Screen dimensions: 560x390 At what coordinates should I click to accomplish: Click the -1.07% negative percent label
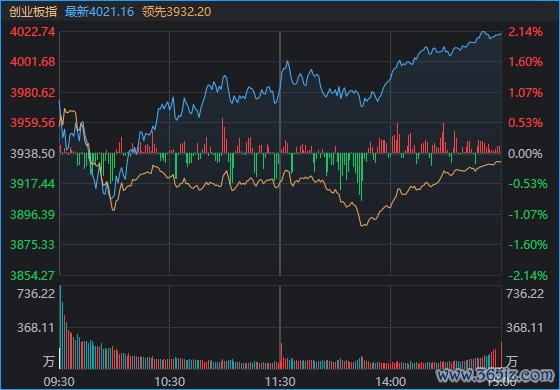tap(528, 215)
